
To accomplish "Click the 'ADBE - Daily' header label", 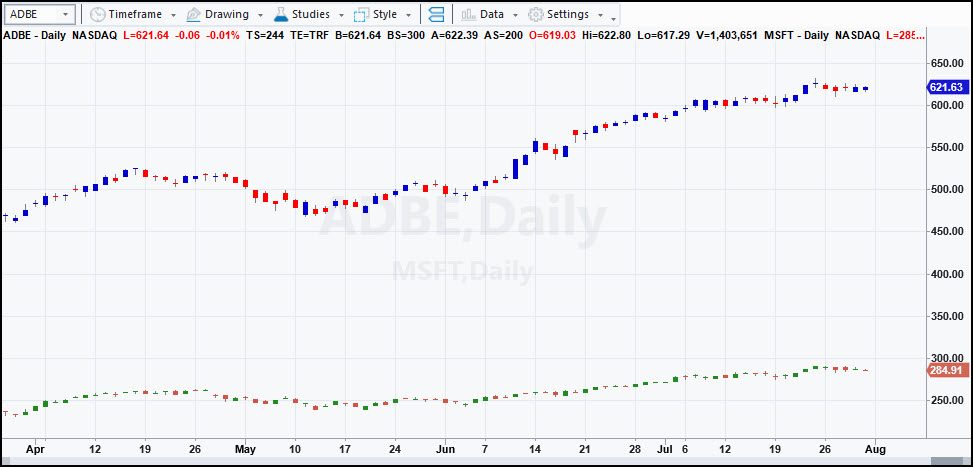I will 35,35.
